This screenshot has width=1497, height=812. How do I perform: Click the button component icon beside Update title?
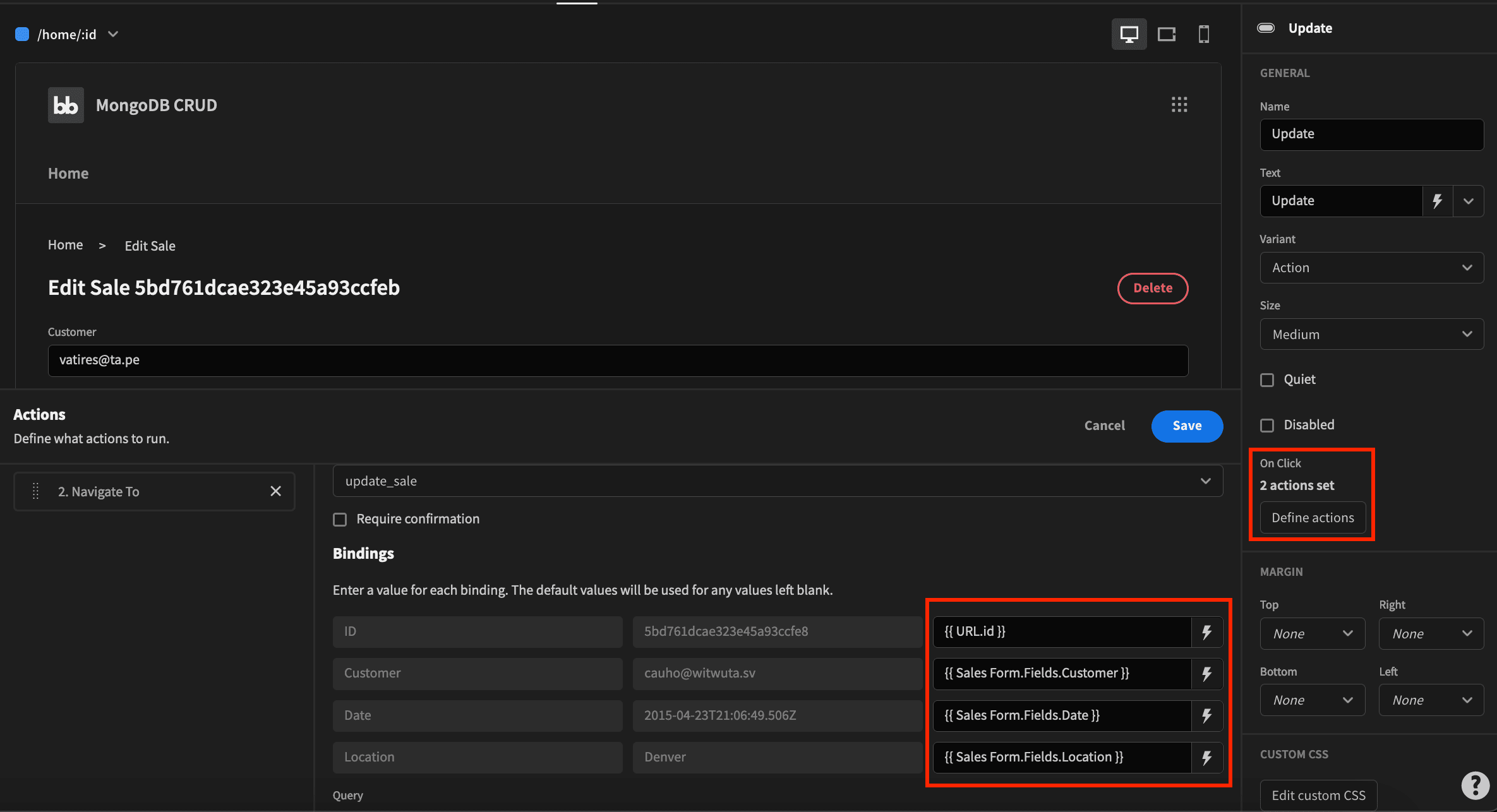click(1266, 28)
